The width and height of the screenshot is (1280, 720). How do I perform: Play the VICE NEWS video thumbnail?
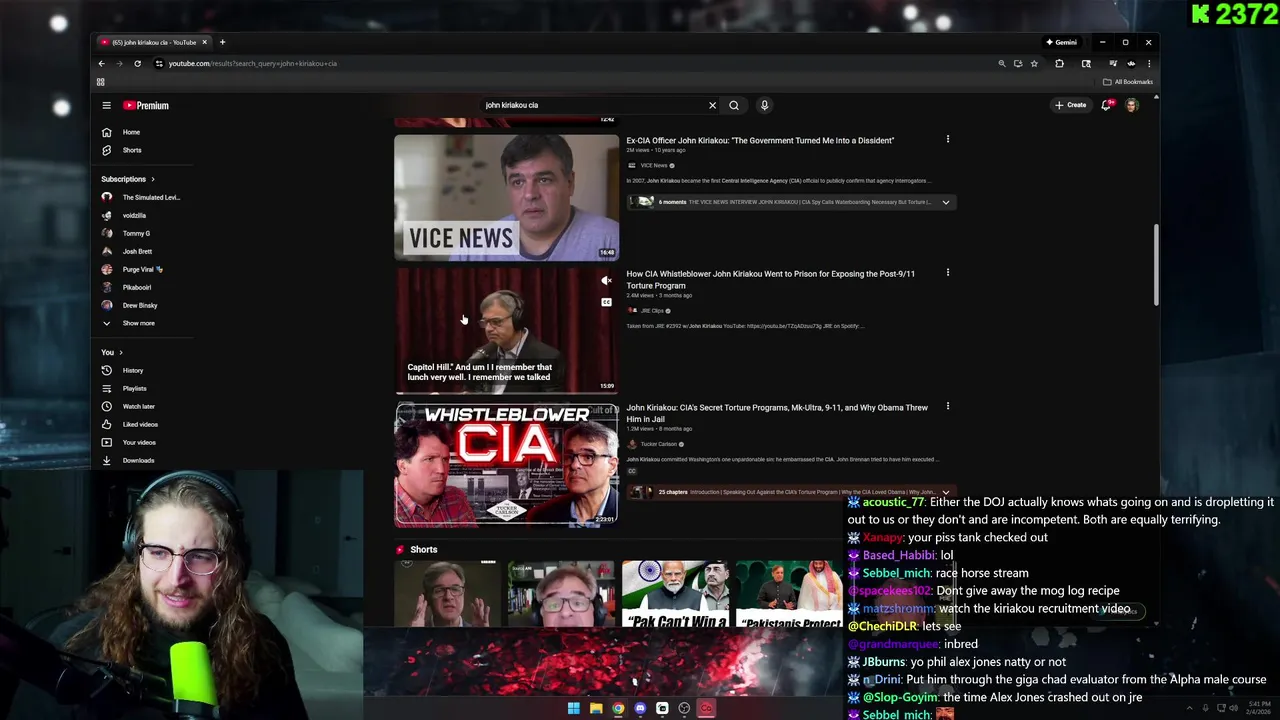tap(506, 198)
